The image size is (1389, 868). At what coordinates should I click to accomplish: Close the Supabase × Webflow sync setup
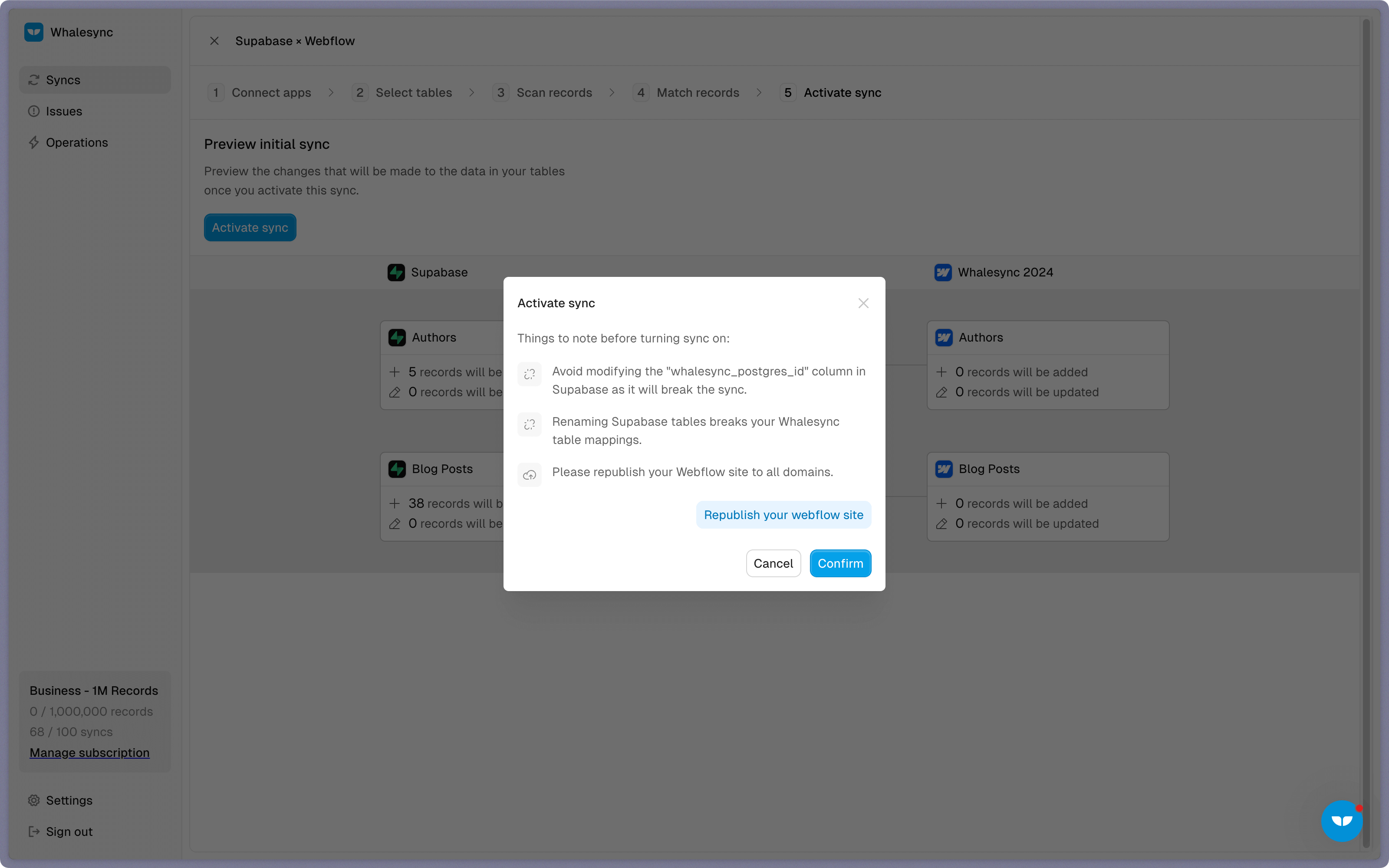[214, 41]
